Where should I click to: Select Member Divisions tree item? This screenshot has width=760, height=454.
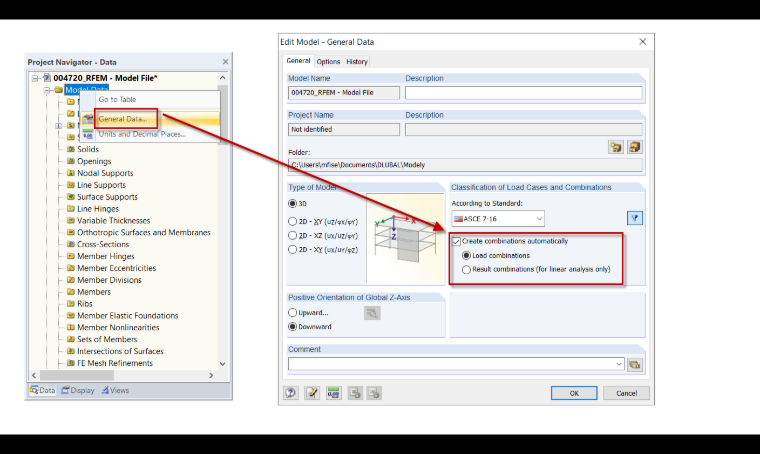109,280
